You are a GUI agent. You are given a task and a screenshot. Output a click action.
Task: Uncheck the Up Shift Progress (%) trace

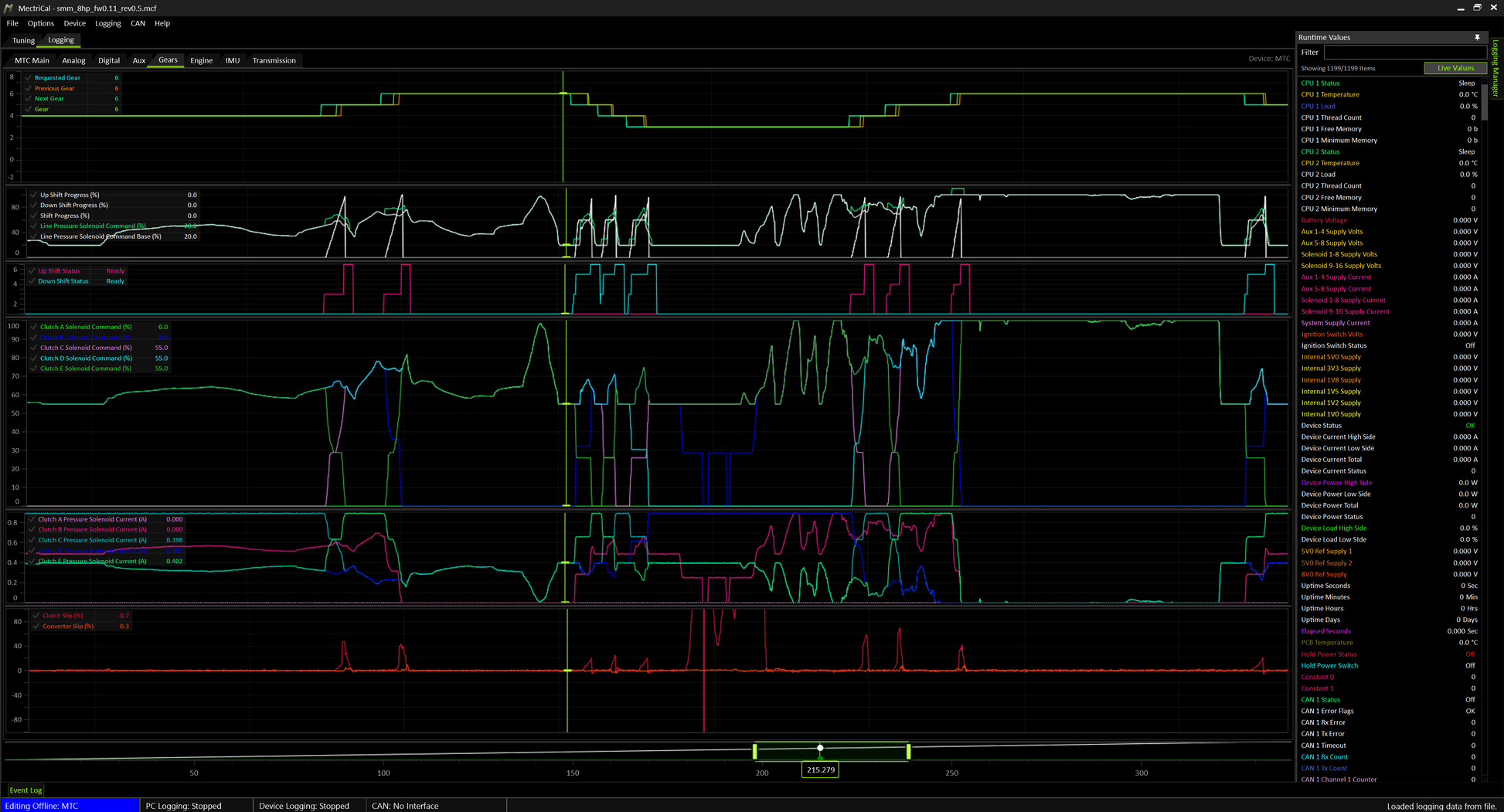(x=34, y=195)
